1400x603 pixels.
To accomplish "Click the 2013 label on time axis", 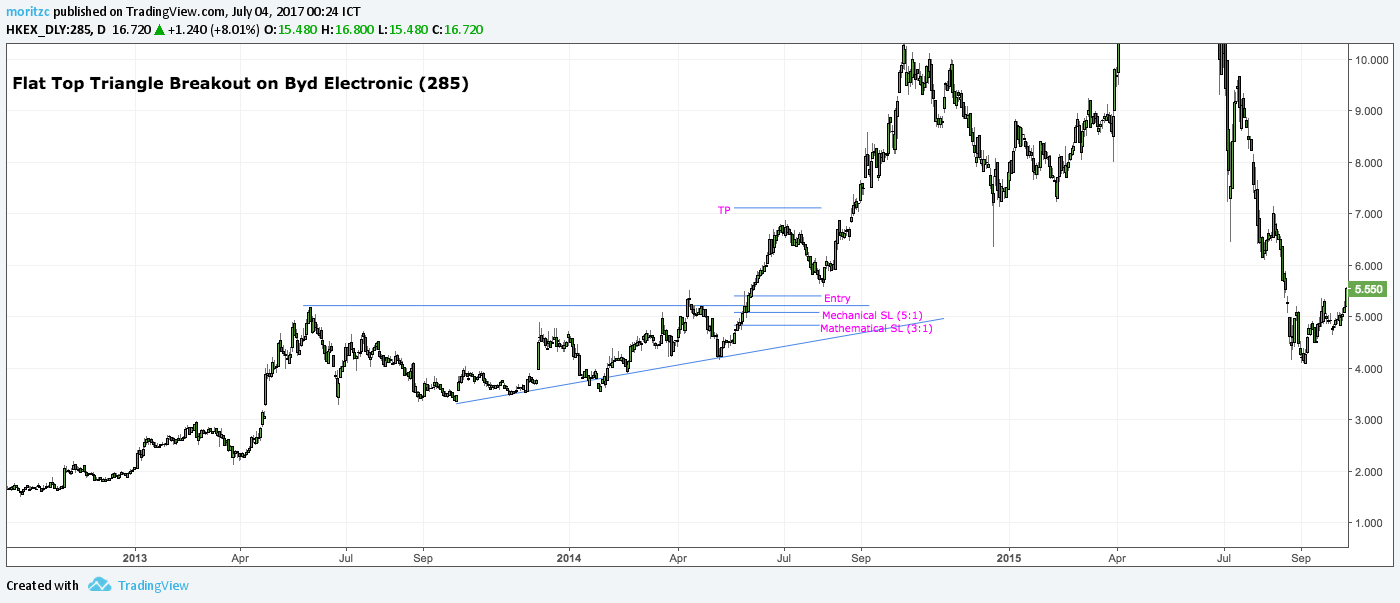I will [x=135, y=557].
